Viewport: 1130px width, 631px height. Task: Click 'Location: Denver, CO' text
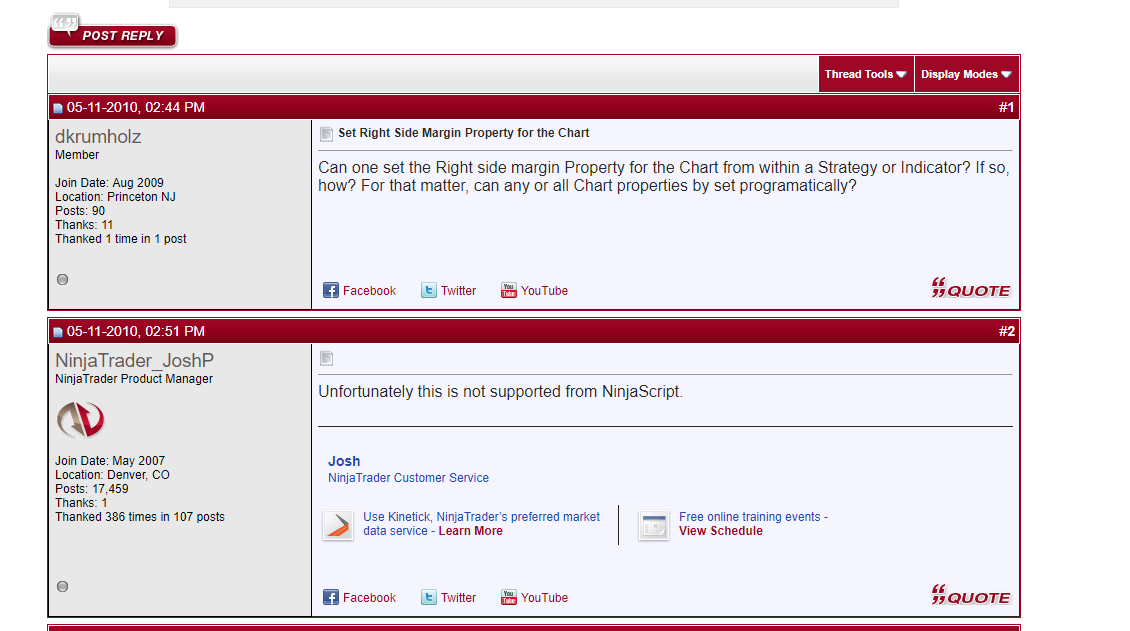[112, 475]
